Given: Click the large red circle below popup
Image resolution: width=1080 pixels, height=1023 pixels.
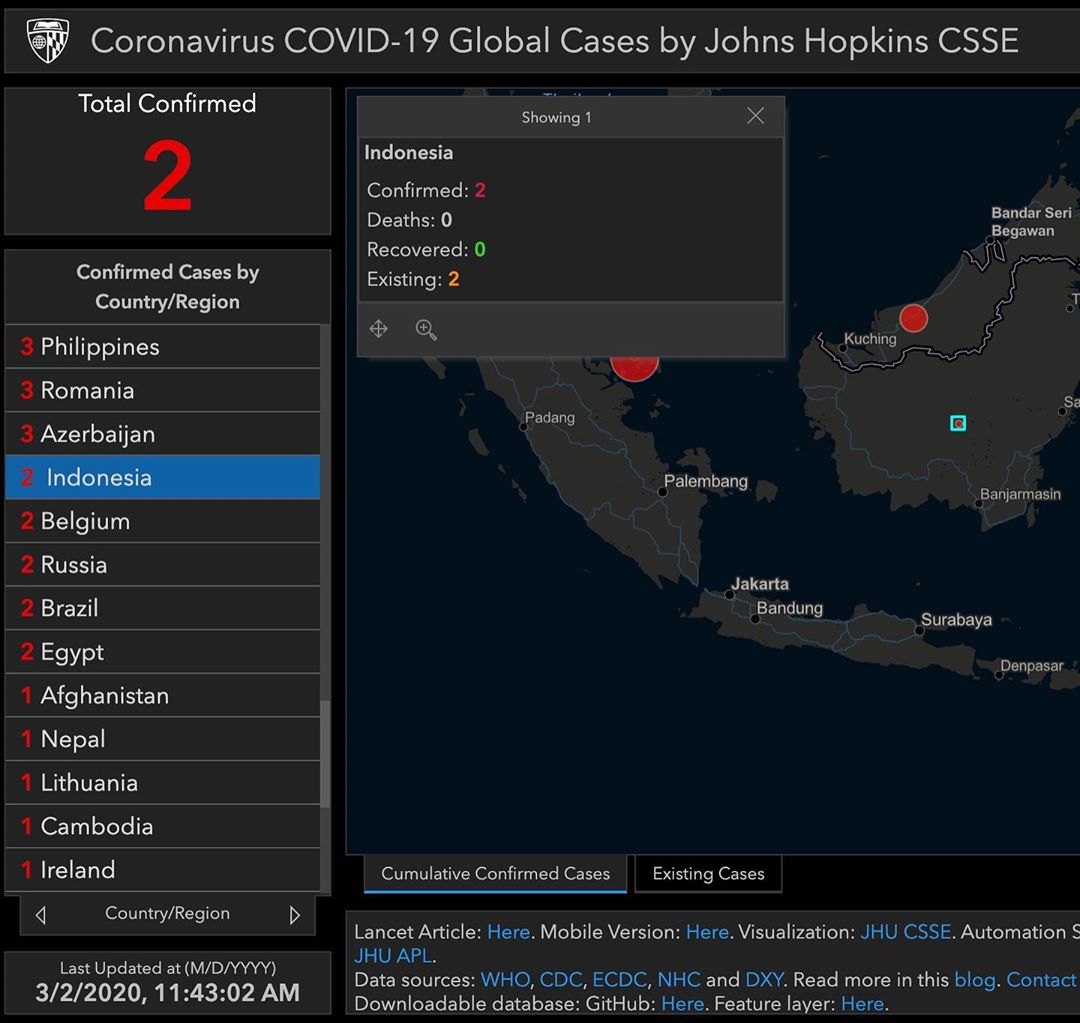Looking at the screenshot, I should coord(634,365).
